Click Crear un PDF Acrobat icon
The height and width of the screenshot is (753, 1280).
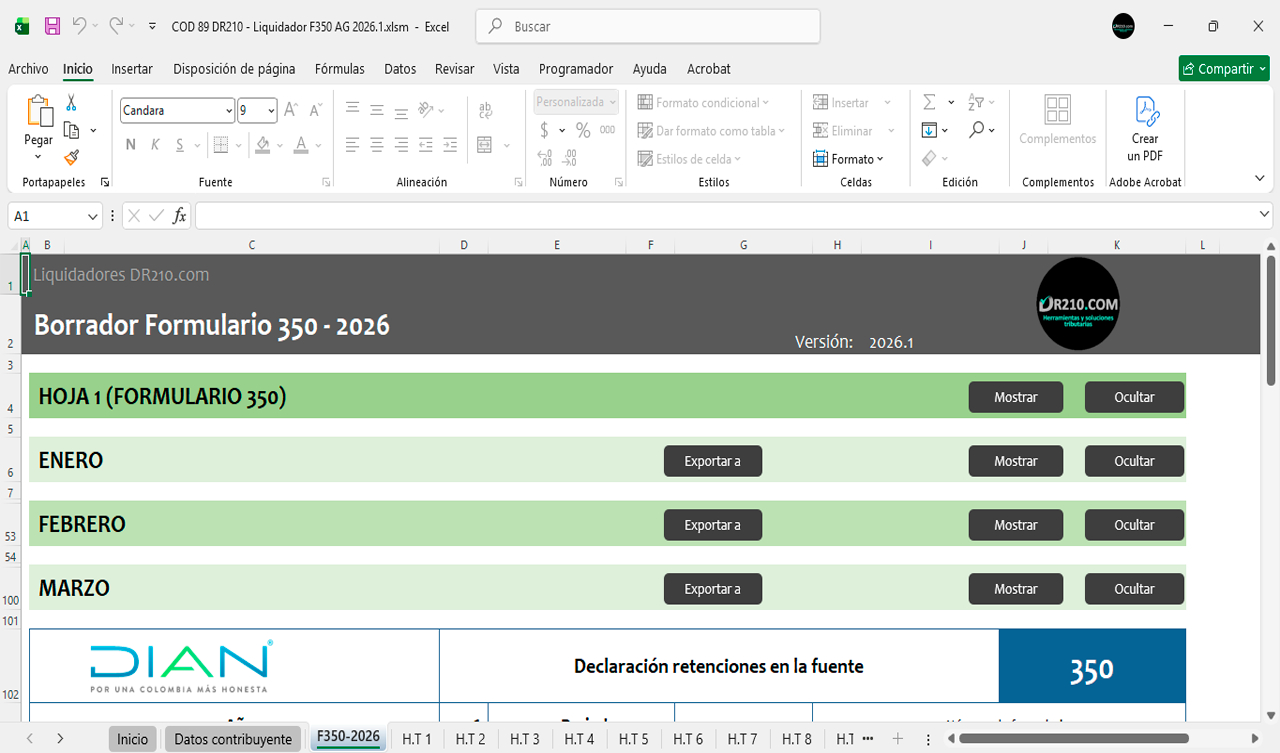tap(1145, 129)
